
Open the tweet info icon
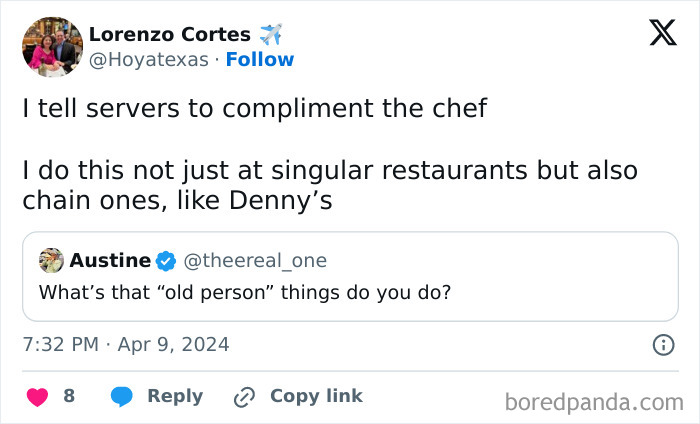(x=662, y=345)
